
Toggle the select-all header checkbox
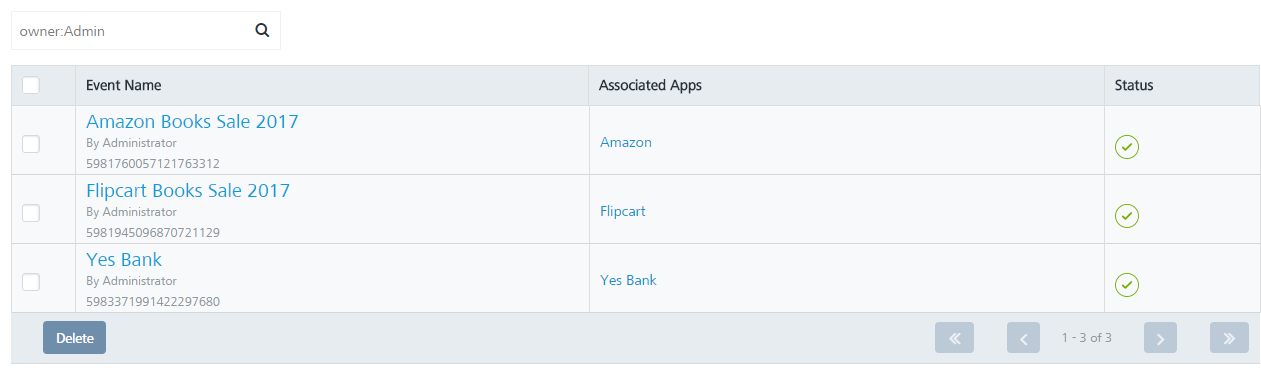[31, 85]
